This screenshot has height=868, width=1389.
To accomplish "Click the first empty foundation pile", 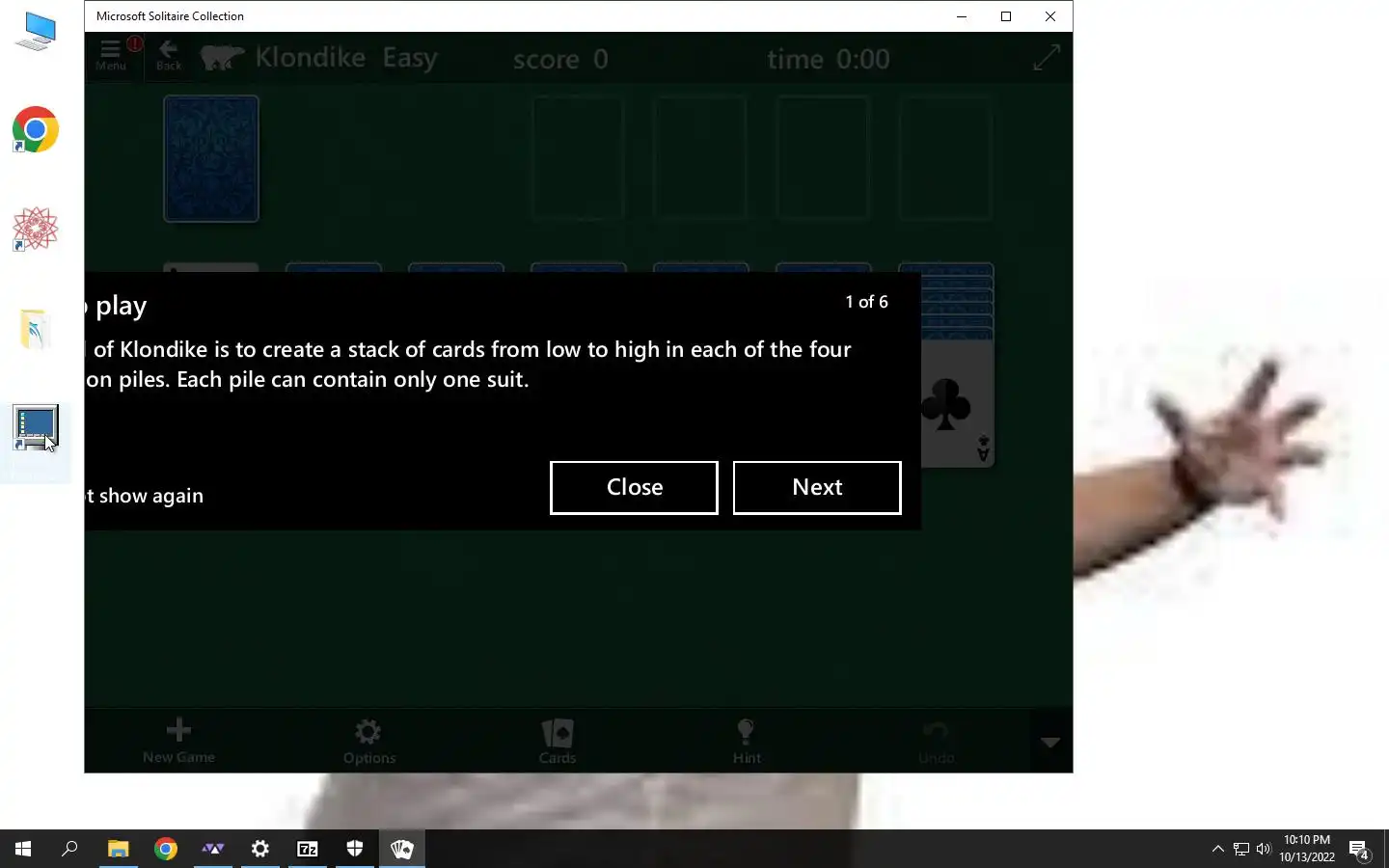I will tap(578, 159).
